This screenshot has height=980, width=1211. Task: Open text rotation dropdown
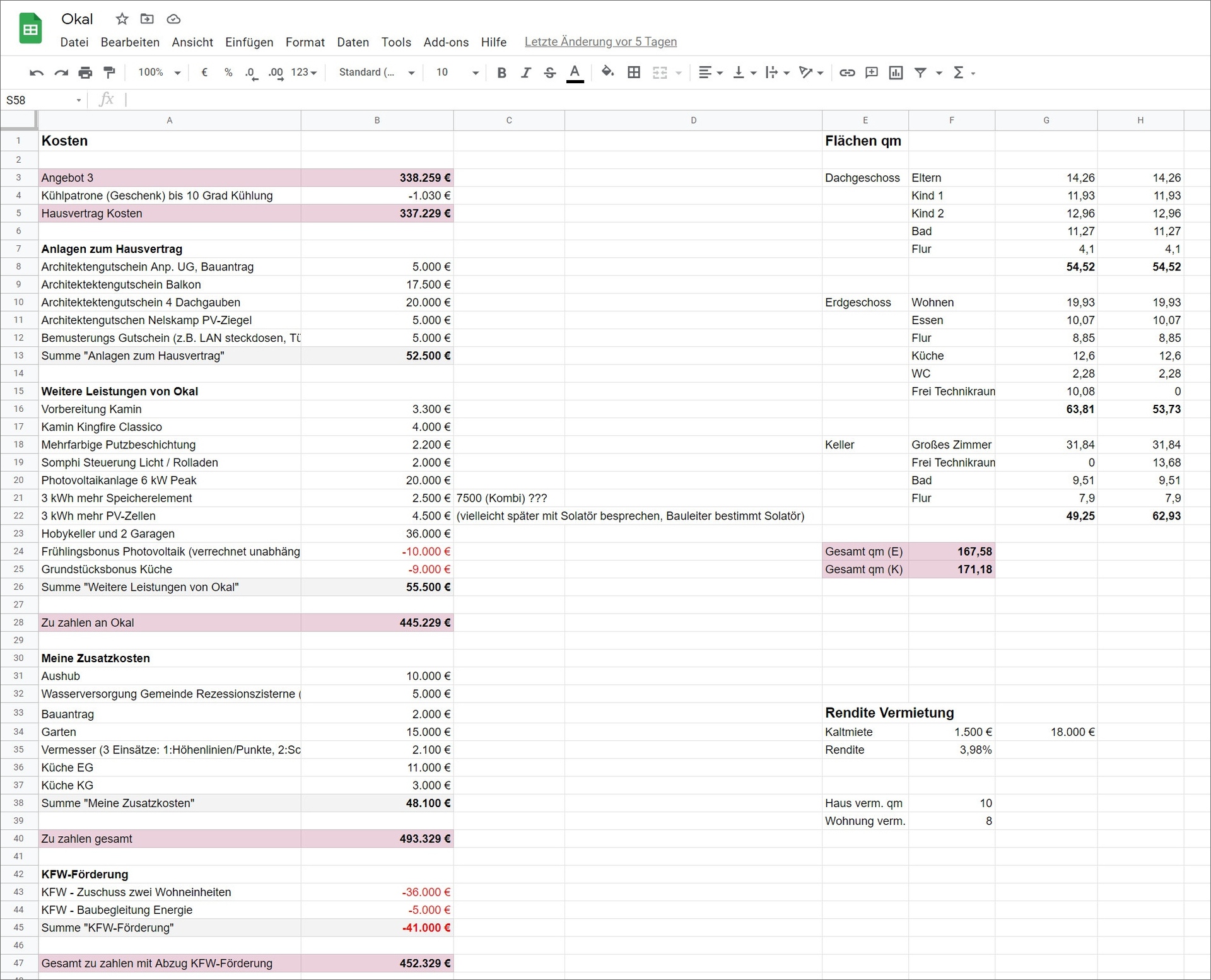(x=811, y=73)
